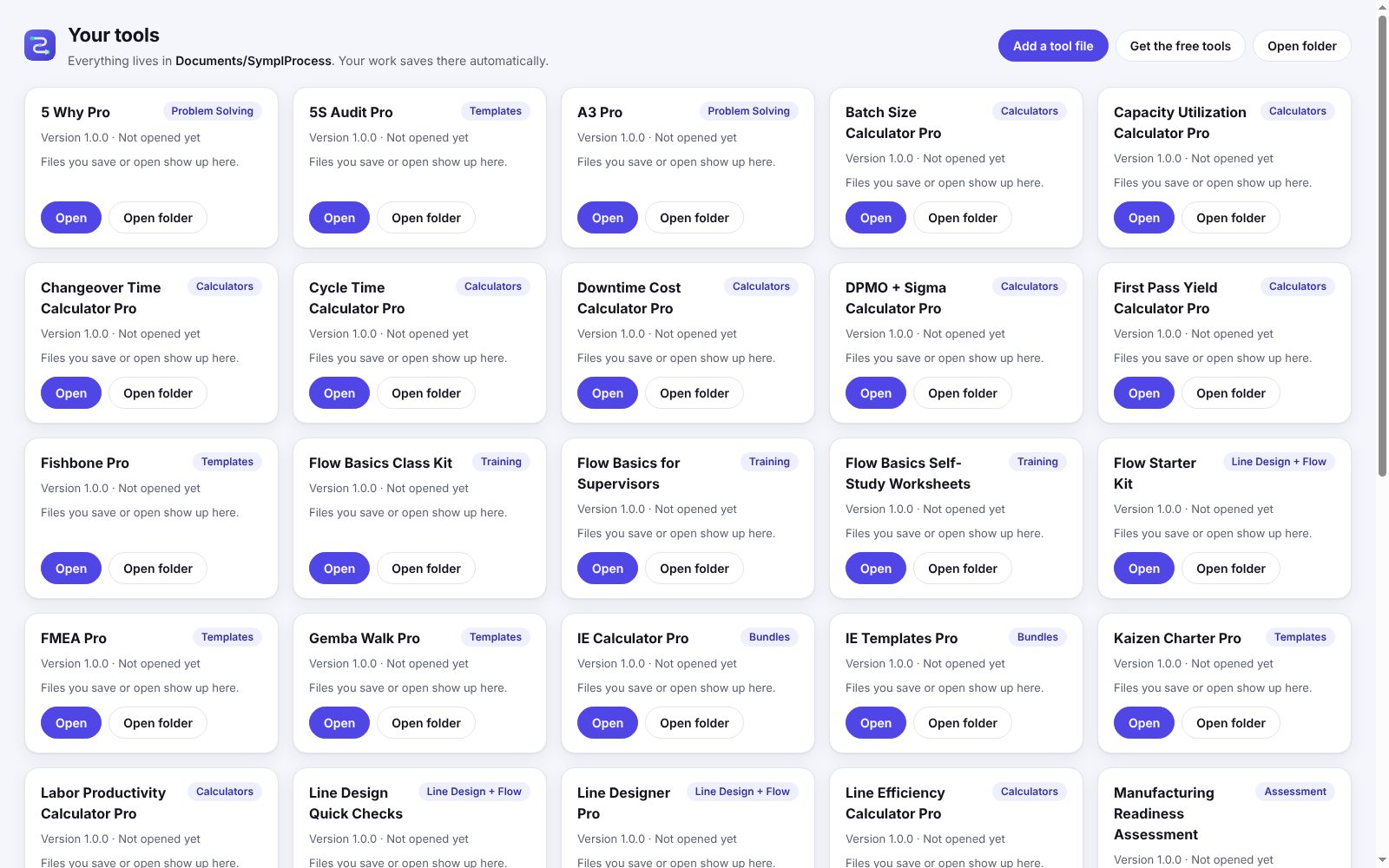The height and width of the screenshot is (868, 1389).
Task: Click Assessment tag on Manufacturing Readiness Assessment
Action: click(1295, 792)
